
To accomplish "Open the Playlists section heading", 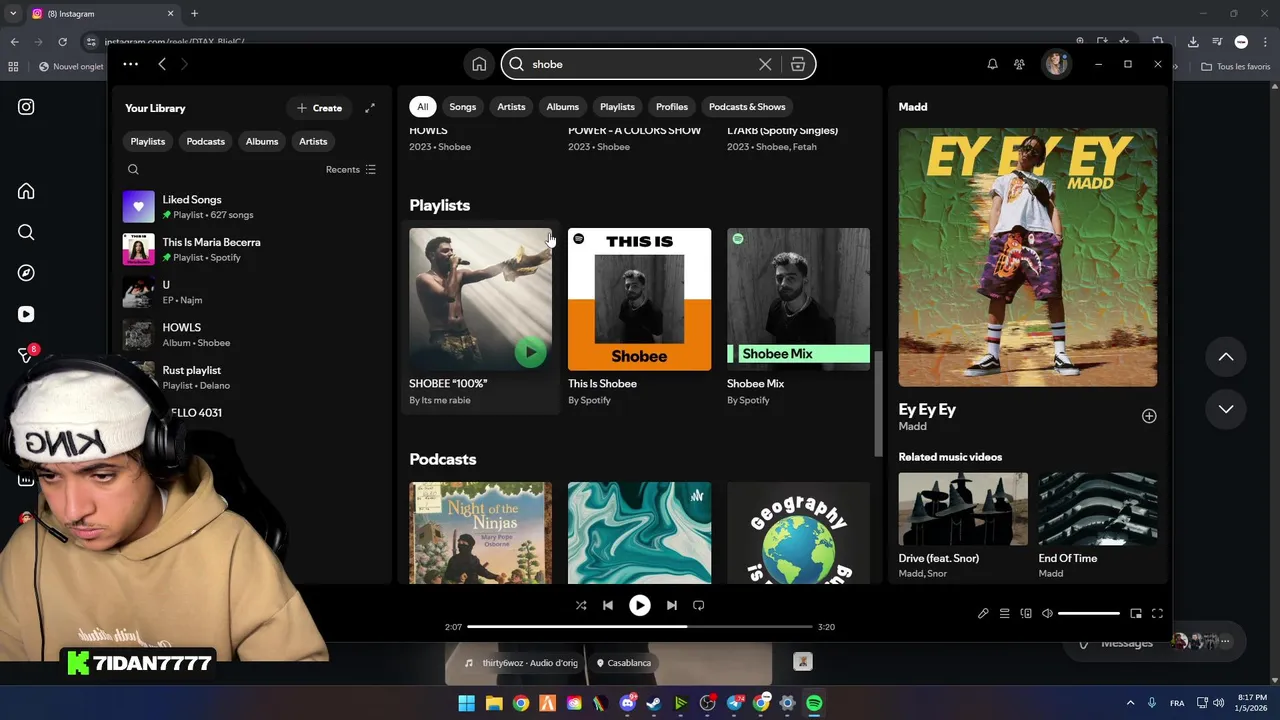I will [x=439, y=205].
